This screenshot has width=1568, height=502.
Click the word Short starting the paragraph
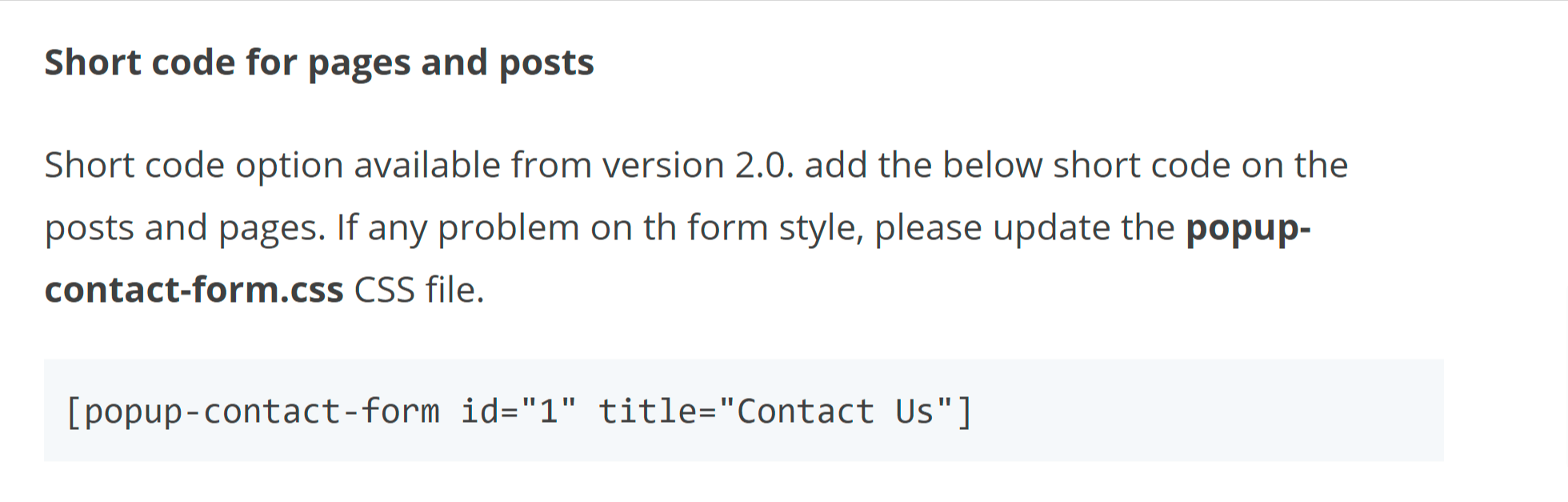(89, 165)
